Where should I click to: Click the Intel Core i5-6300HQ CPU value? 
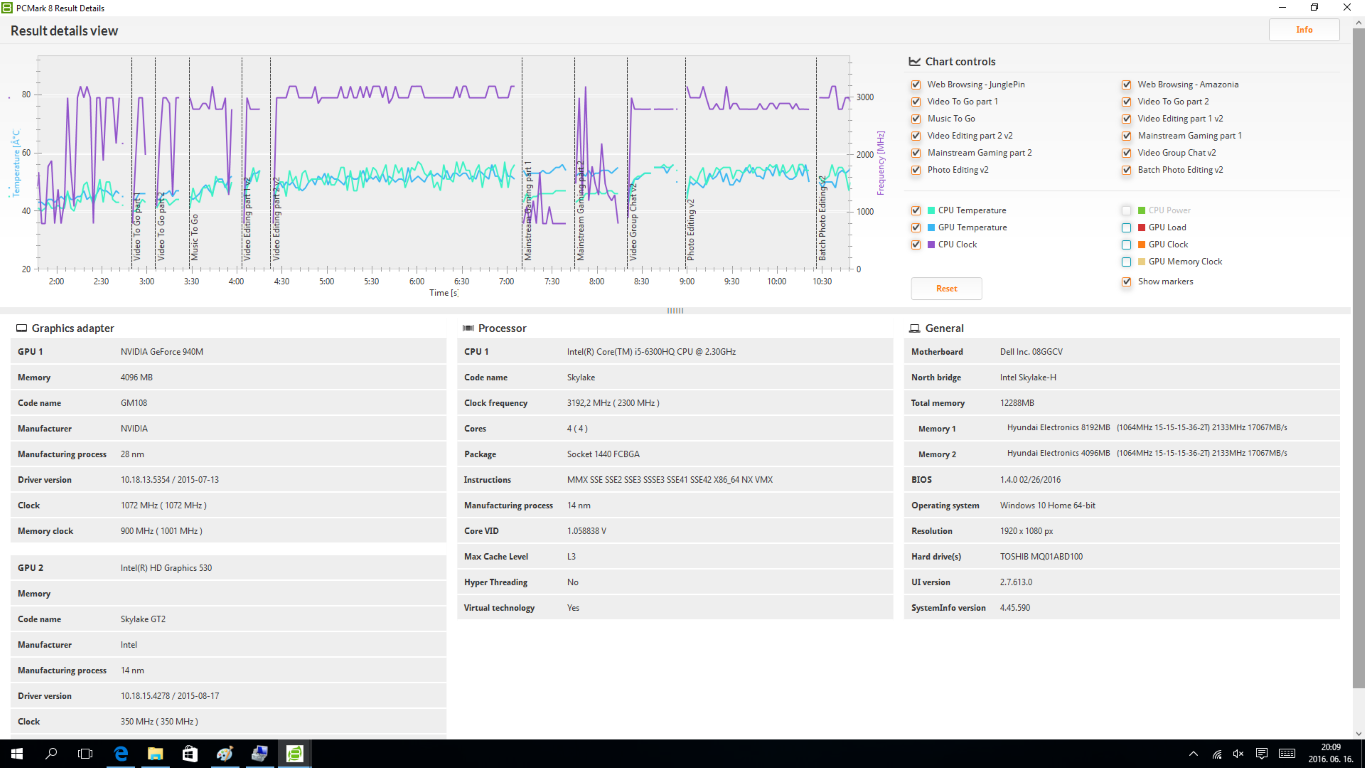click(649, 352)
